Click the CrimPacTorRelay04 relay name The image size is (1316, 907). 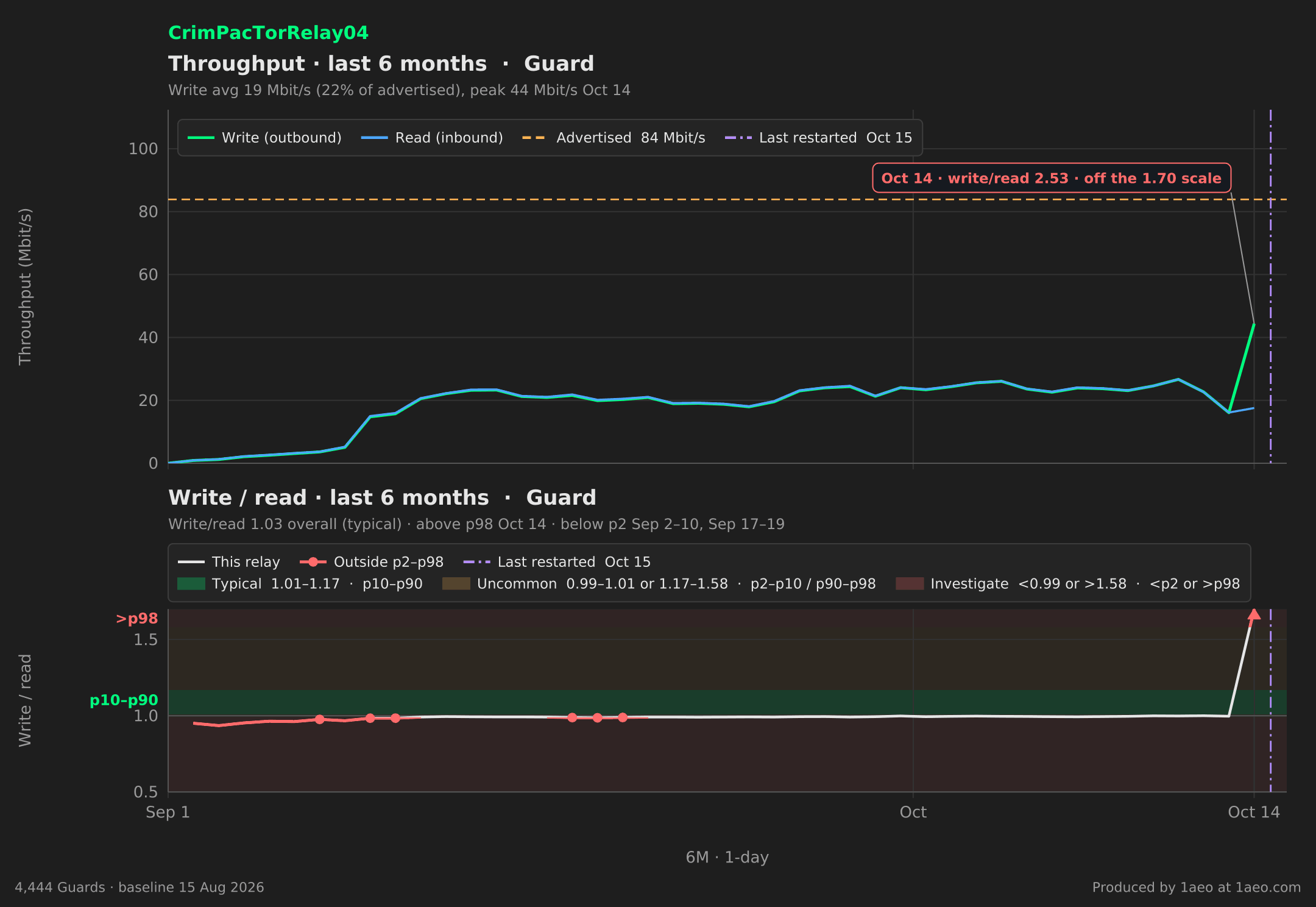coord(268,33)
